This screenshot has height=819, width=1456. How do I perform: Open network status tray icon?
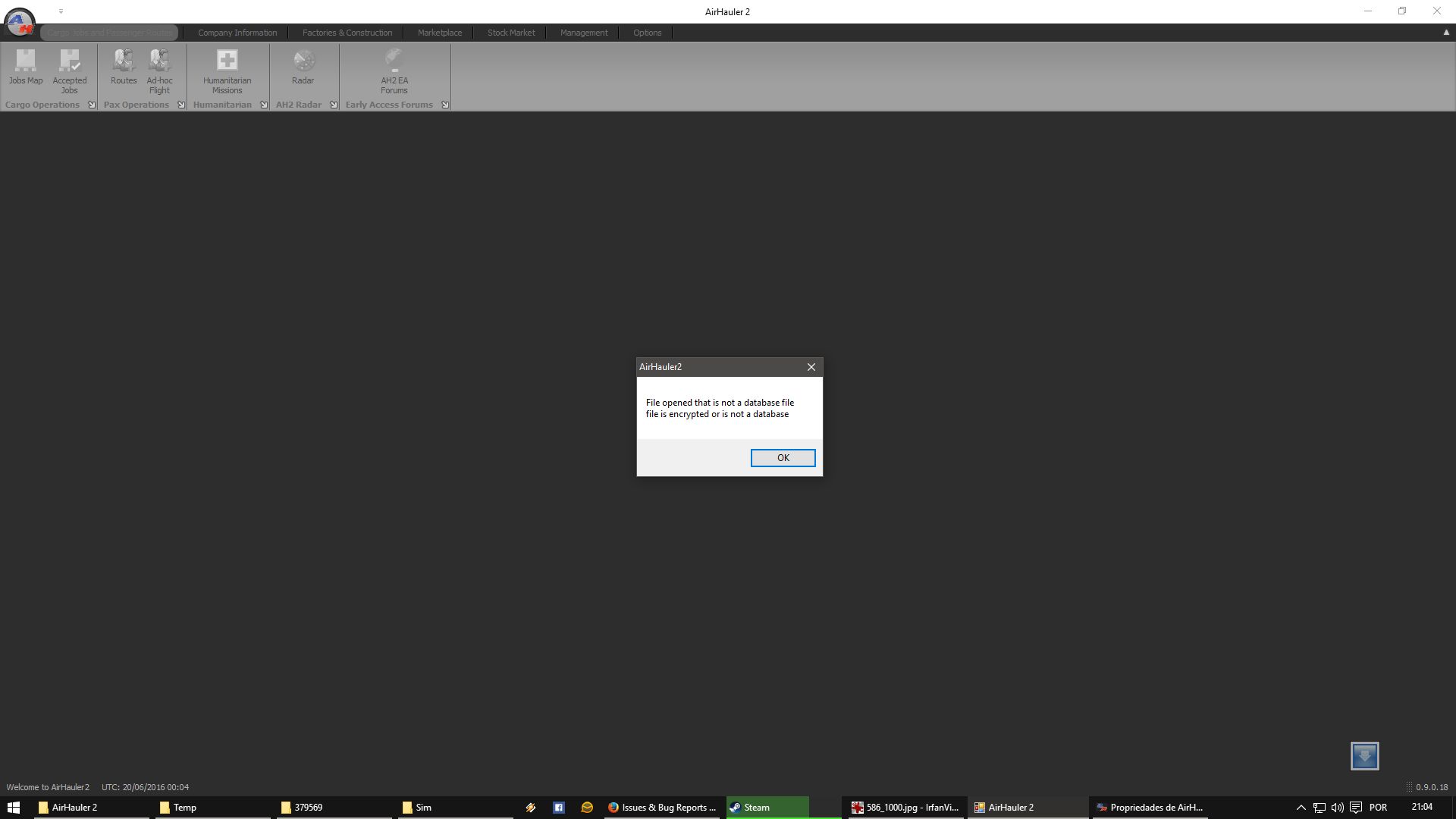[1319, 808]
